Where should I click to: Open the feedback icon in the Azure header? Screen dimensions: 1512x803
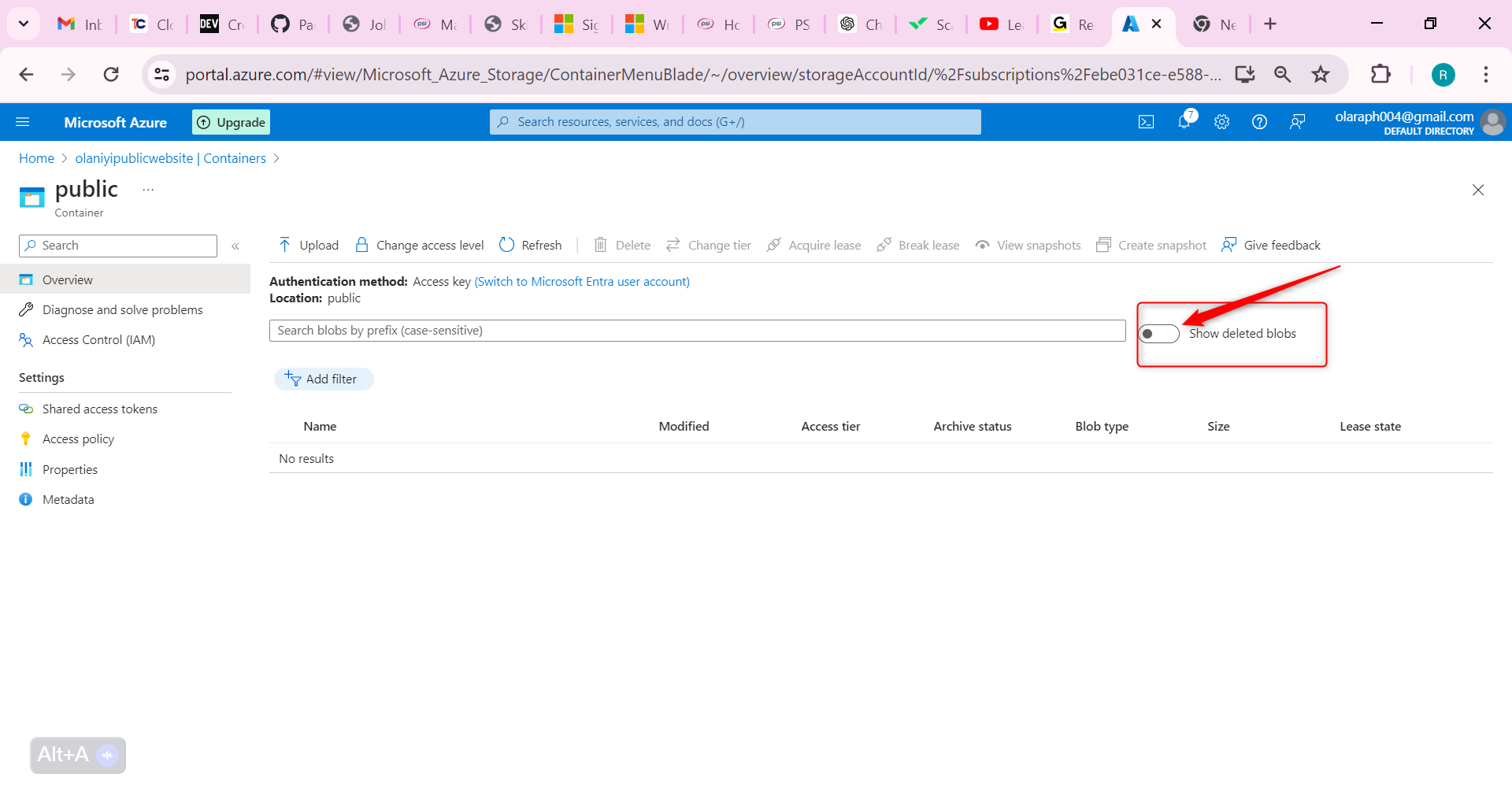click(1298, 122)
